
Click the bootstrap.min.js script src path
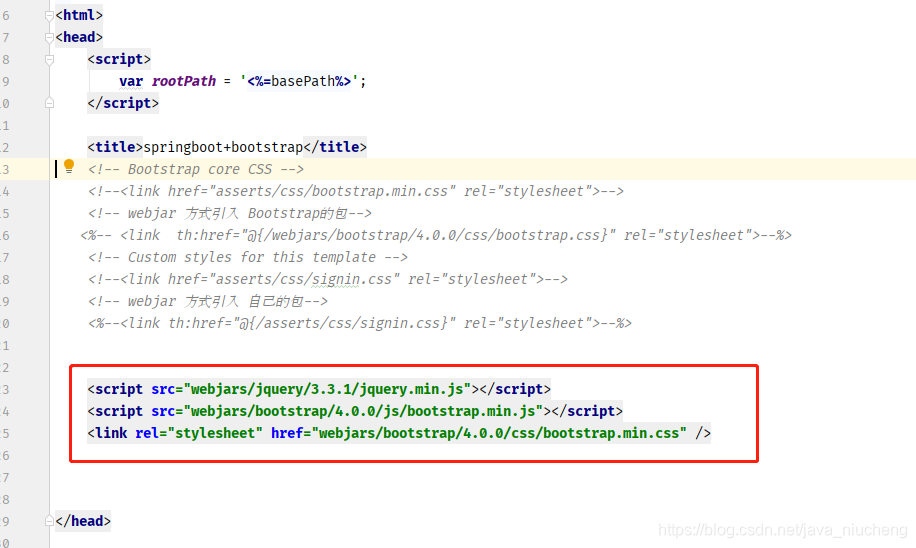363,411
